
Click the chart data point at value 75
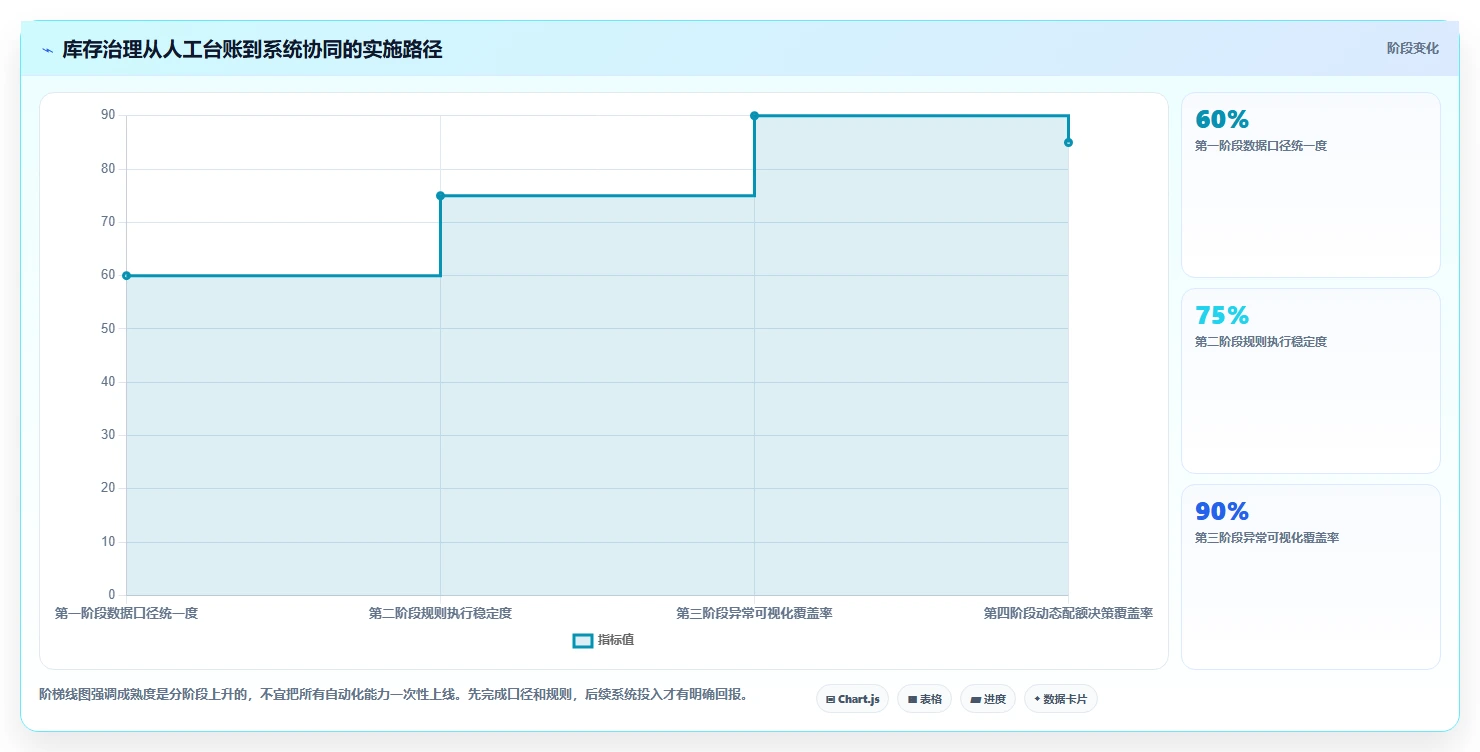click(x=440, y=195)
